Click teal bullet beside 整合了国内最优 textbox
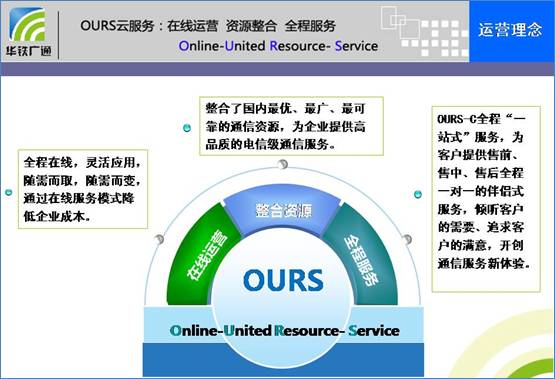 (187, 128)
